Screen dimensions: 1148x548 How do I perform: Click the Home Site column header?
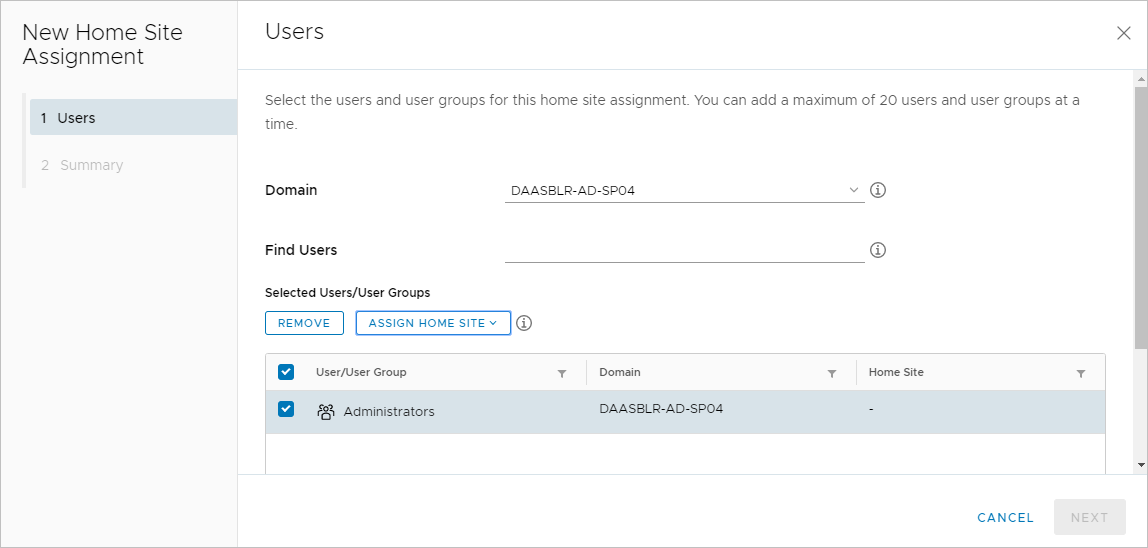pyautogui.click(x=896, y=372)
